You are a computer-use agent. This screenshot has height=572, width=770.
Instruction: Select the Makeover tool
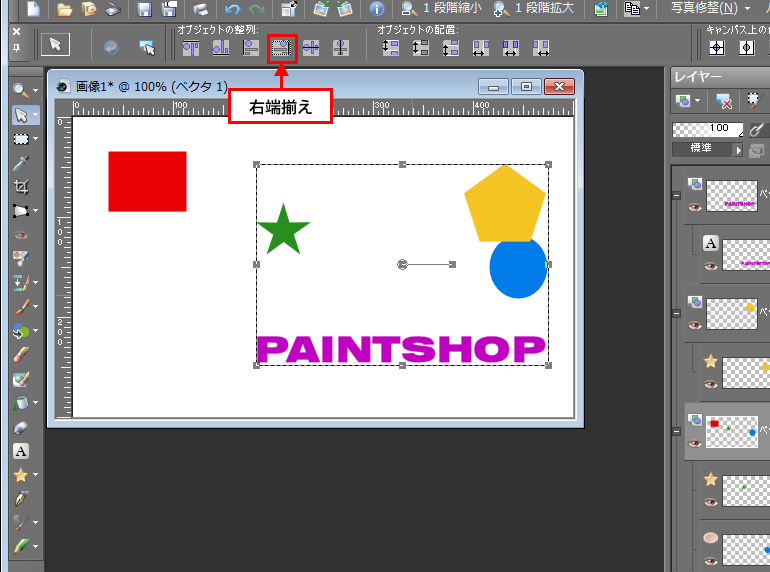point(21,258)
